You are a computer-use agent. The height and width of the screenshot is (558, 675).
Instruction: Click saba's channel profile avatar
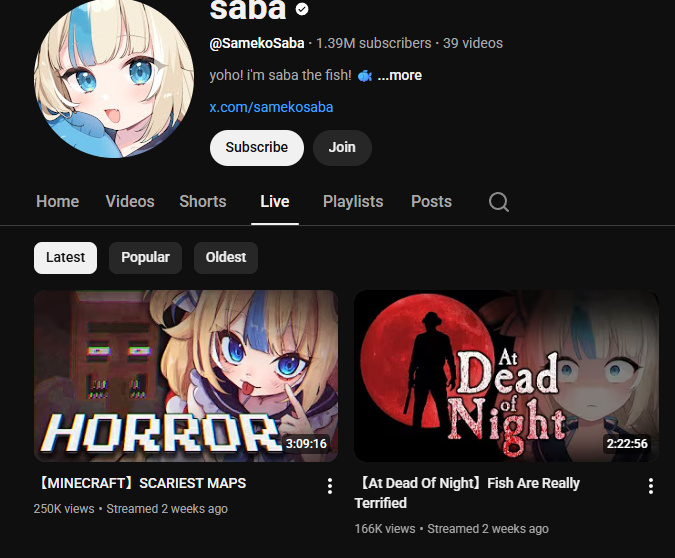pos(114,78)
